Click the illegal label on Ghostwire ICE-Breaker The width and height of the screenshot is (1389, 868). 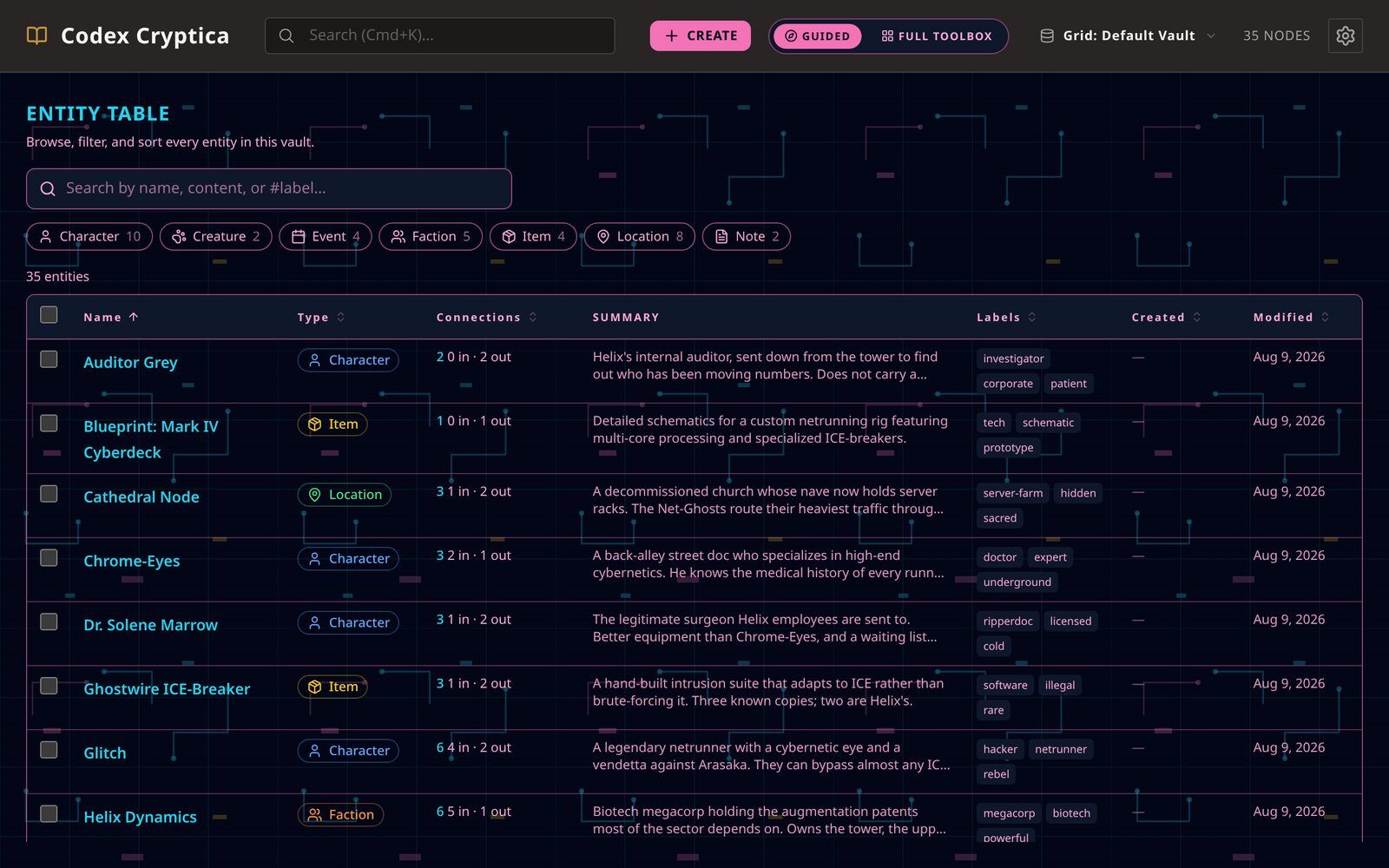point(1060,686)
